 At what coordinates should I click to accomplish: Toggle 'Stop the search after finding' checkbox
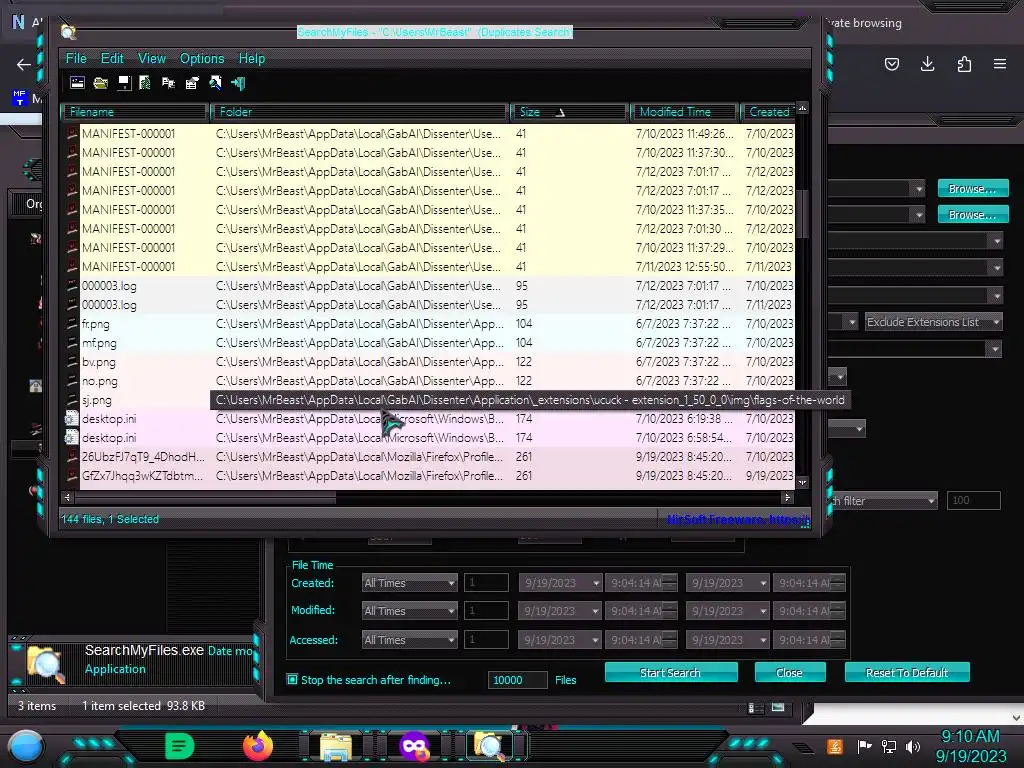[292, 679]
